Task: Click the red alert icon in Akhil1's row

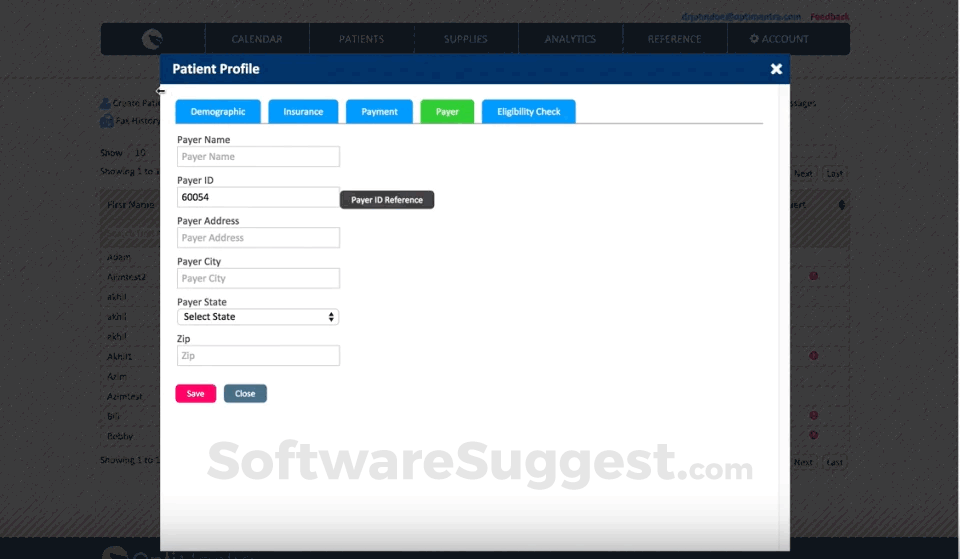Action: (813, 356)
